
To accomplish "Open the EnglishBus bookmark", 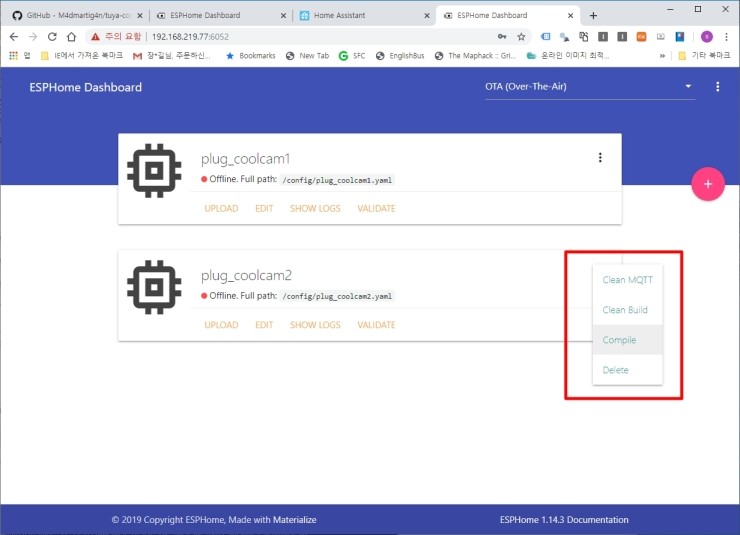I will pyautogui.click(x=400, y=56).
